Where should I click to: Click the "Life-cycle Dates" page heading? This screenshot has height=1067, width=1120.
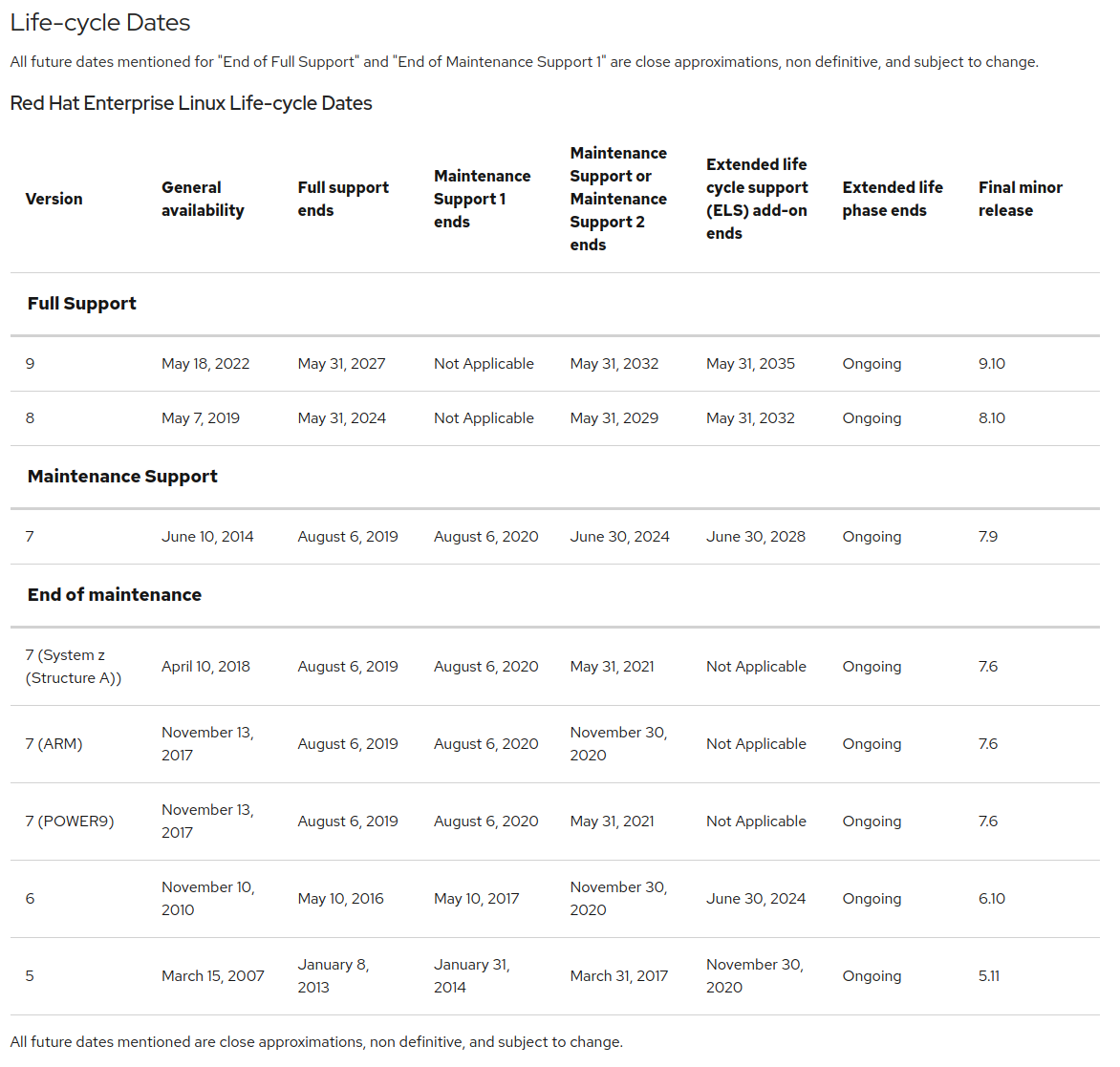pyautogui.click(x=100, y=23)
